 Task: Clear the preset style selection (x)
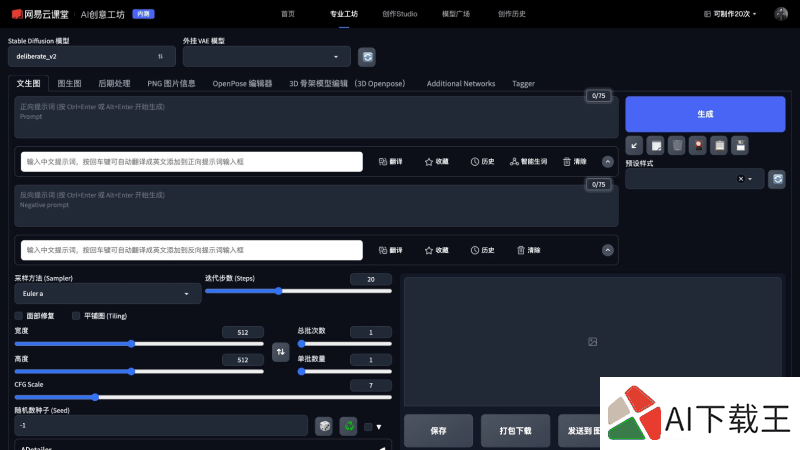click(740, 179)
